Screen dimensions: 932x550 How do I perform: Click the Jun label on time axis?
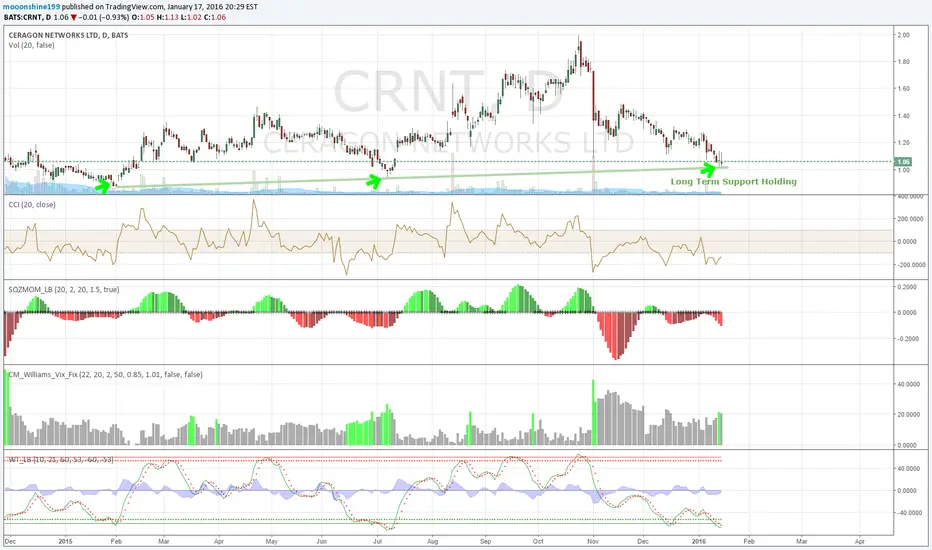point(322,542)
